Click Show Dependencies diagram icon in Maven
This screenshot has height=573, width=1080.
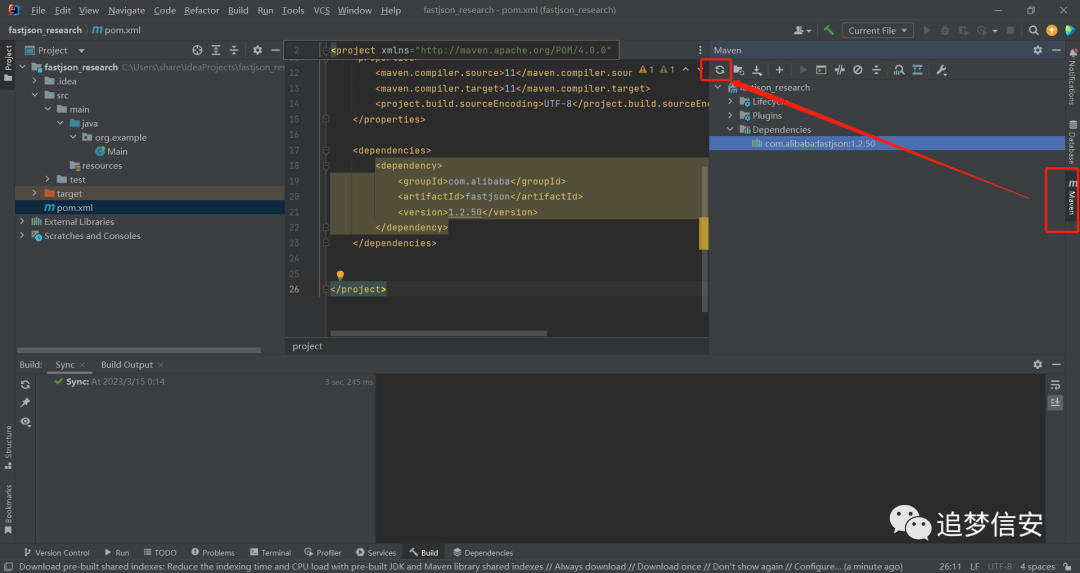pos(917,70)
